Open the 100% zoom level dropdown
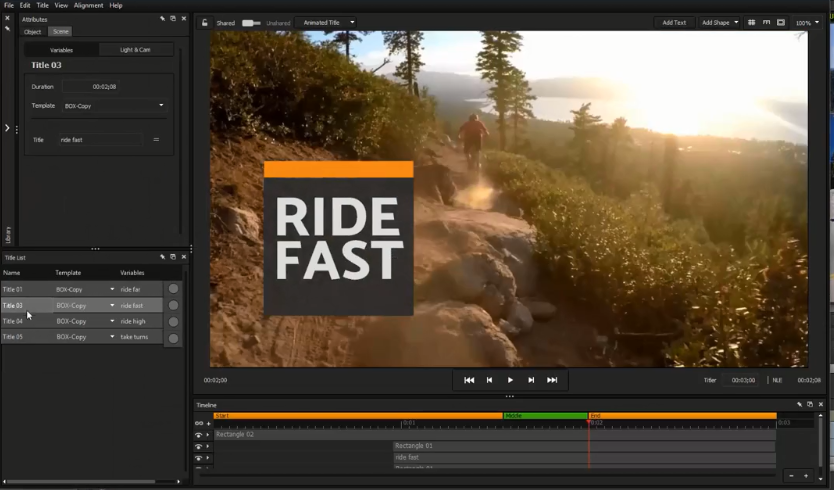This screenshot has height=490, width=834. click(806, 22)
